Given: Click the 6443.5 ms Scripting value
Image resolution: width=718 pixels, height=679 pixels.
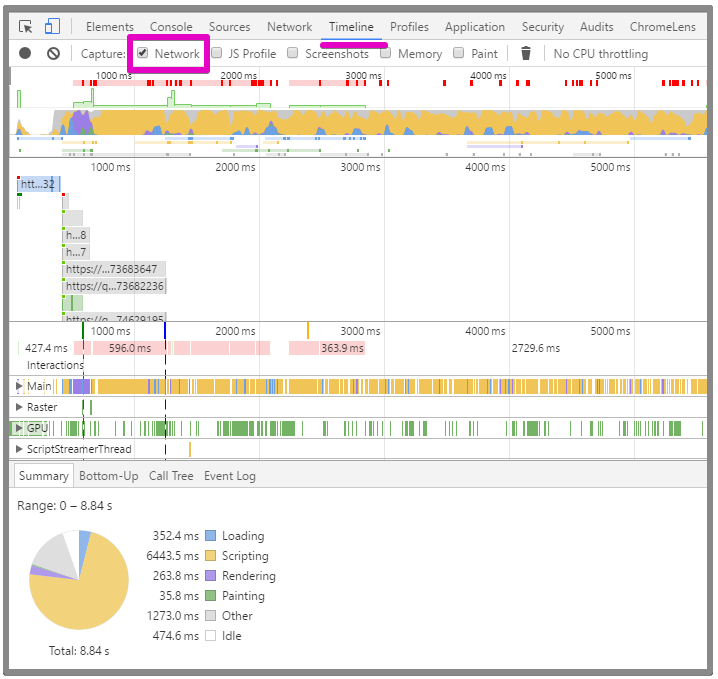Looking at the screenshot, I should (173, 556).
